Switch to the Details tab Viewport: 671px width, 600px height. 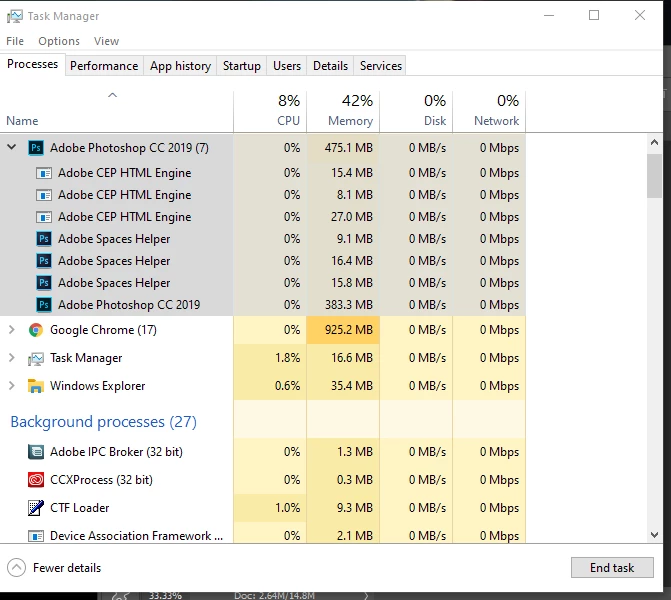coord(330,66)
